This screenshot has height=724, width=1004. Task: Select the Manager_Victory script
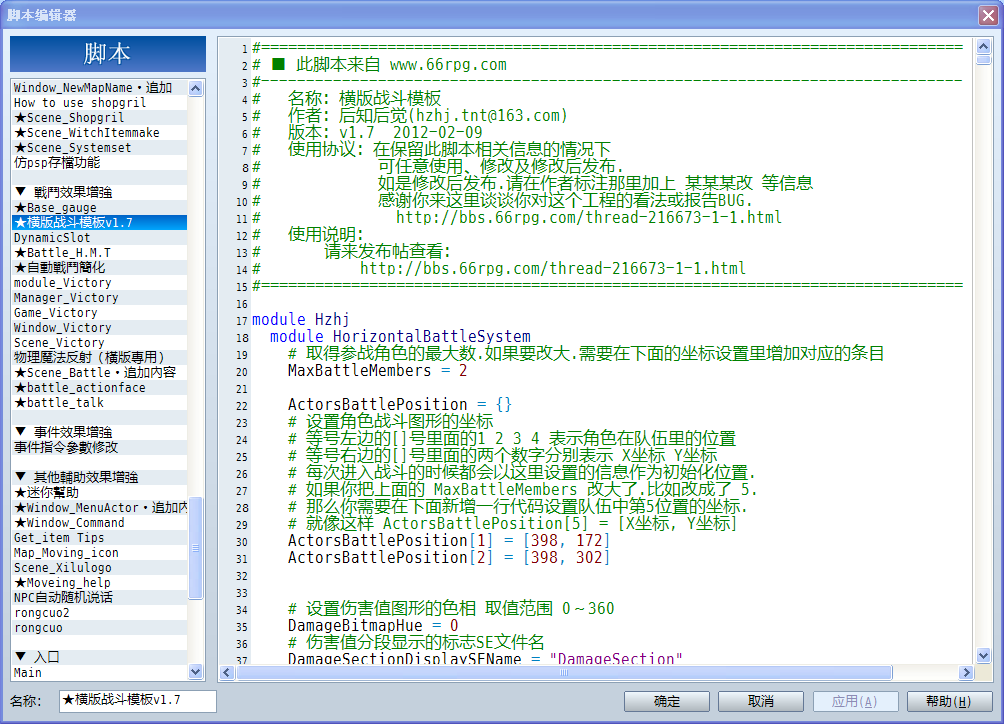pyautogui.click(x=100, y=298)
